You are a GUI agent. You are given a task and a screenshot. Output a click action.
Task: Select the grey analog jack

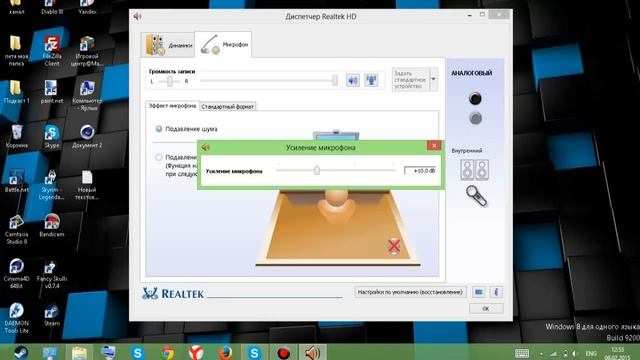point(475,118)
